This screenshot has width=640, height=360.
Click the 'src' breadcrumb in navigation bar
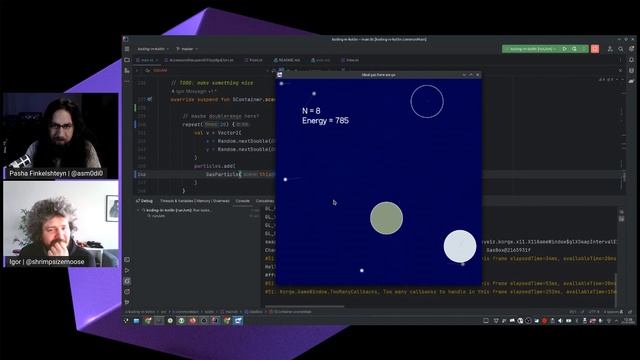click(163, 312)
